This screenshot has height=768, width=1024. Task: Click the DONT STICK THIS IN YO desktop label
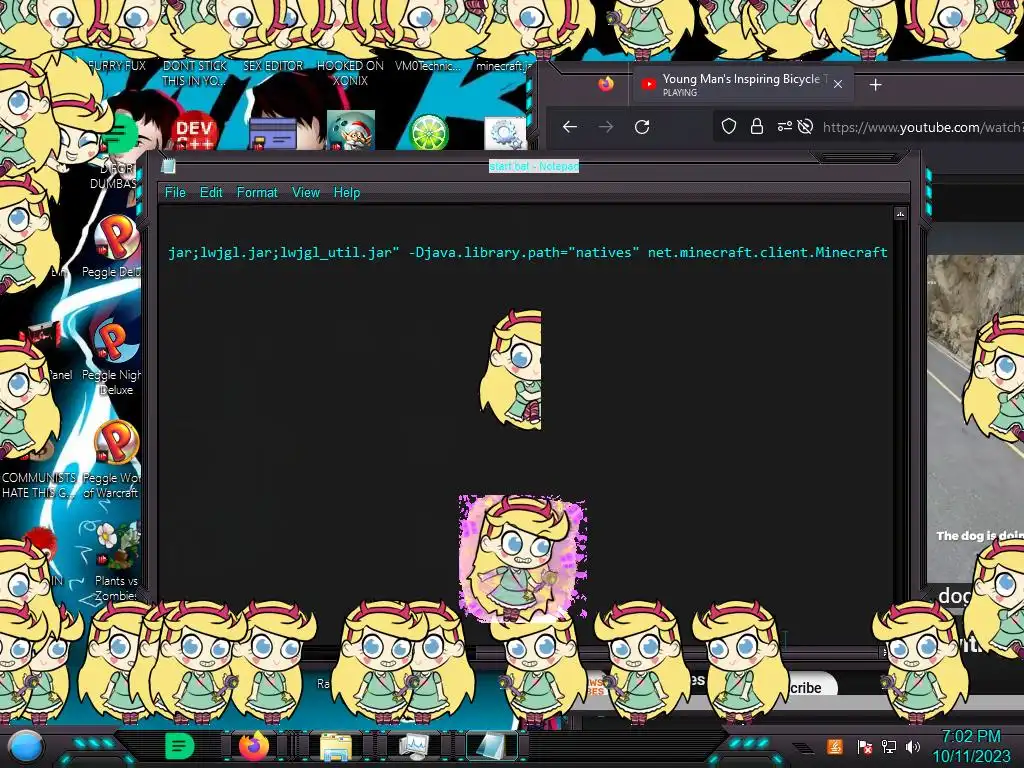click(194, 73)
